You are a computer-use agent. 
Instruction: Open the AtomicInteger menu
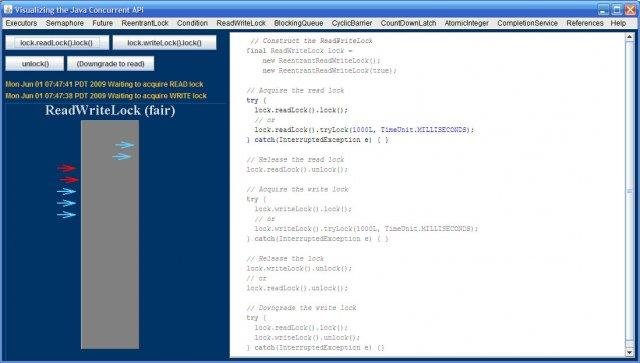467,23
